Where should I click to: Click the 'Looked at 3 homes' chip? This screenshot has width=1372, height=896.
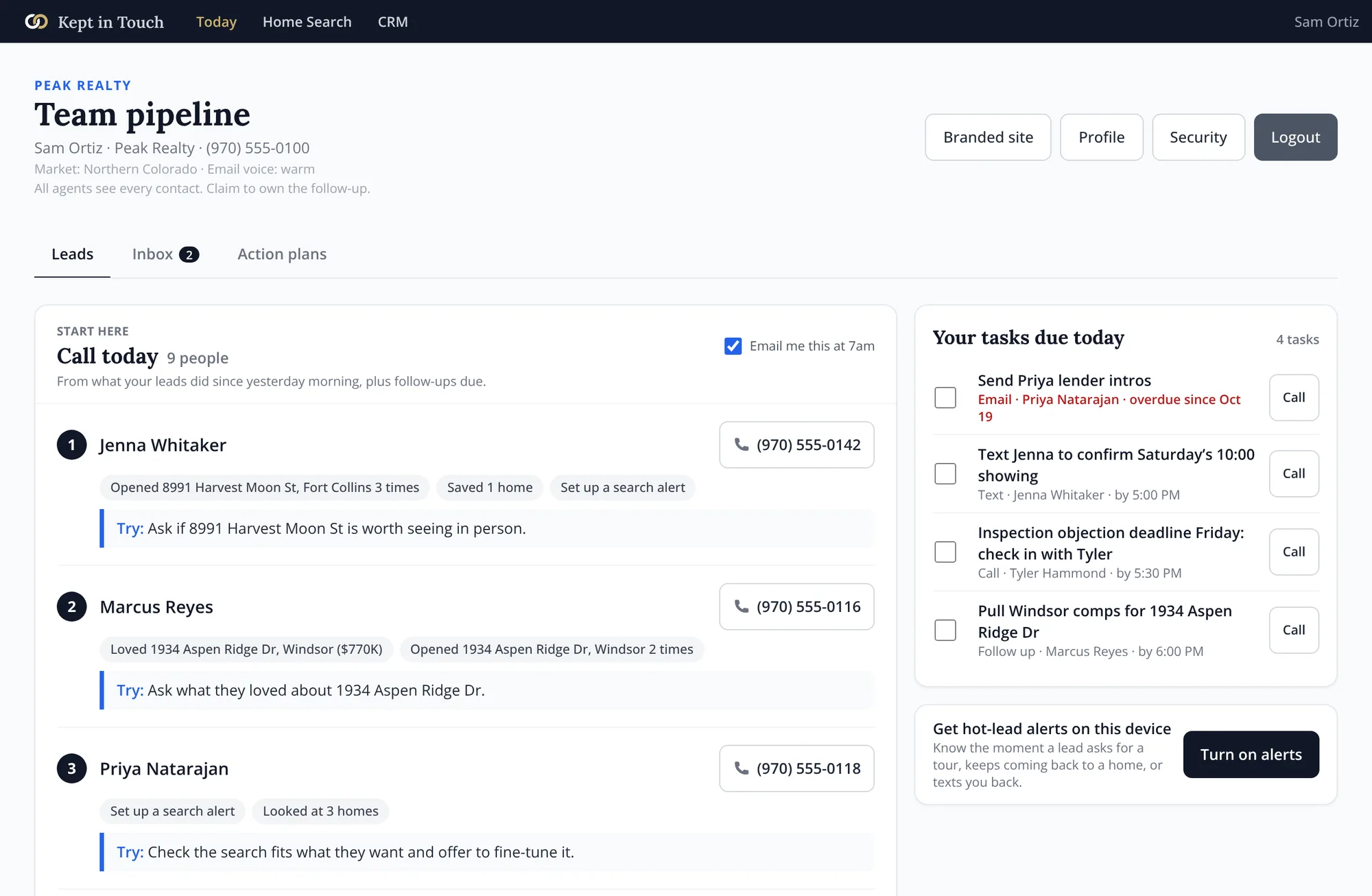click(320, 811)
